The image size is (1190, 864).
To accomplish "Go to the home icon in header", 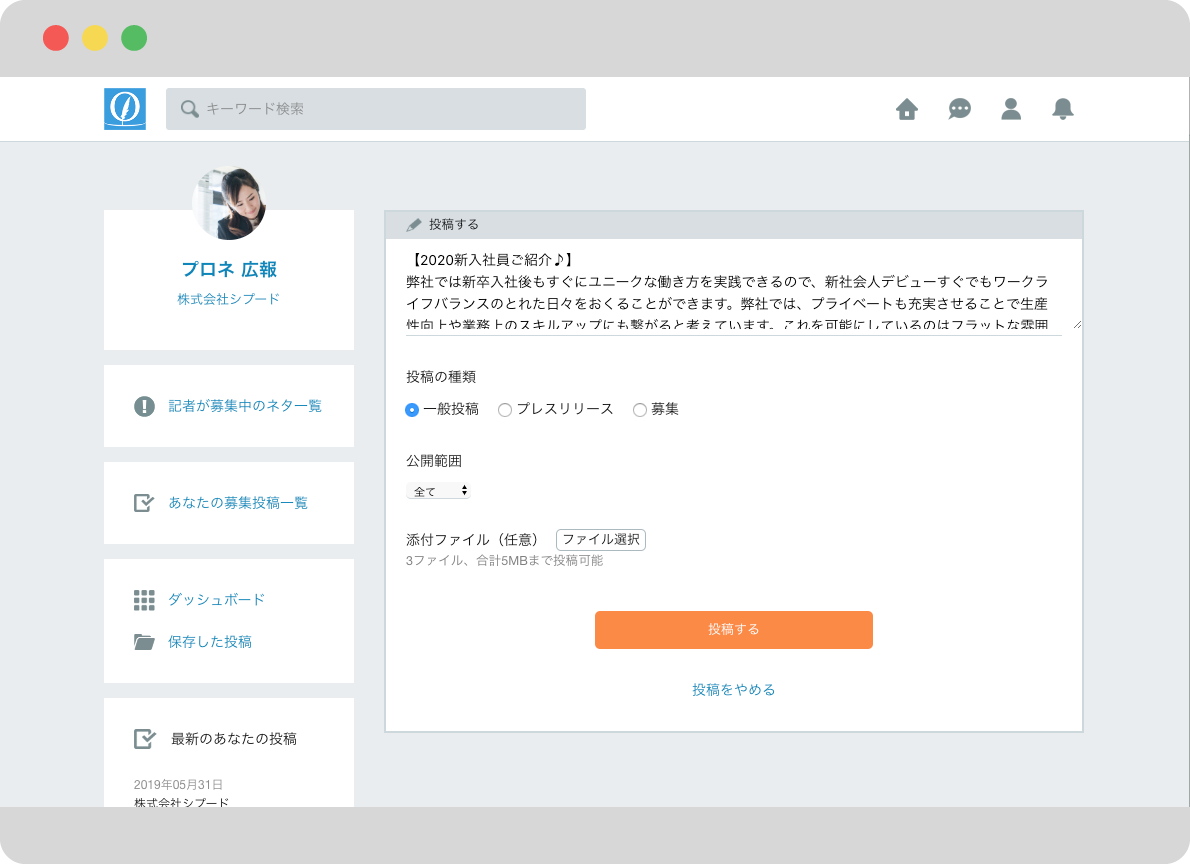I will 907,109.
